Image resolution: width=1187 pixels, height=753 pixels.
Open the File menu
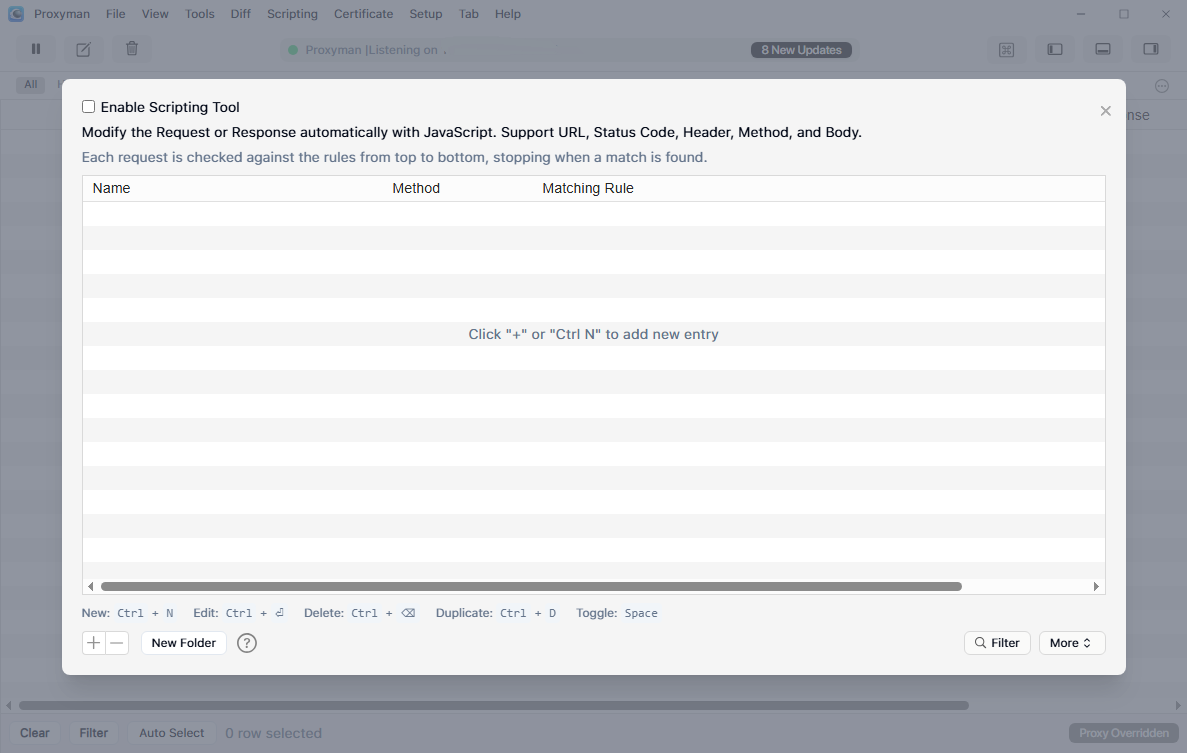point(116,14)
